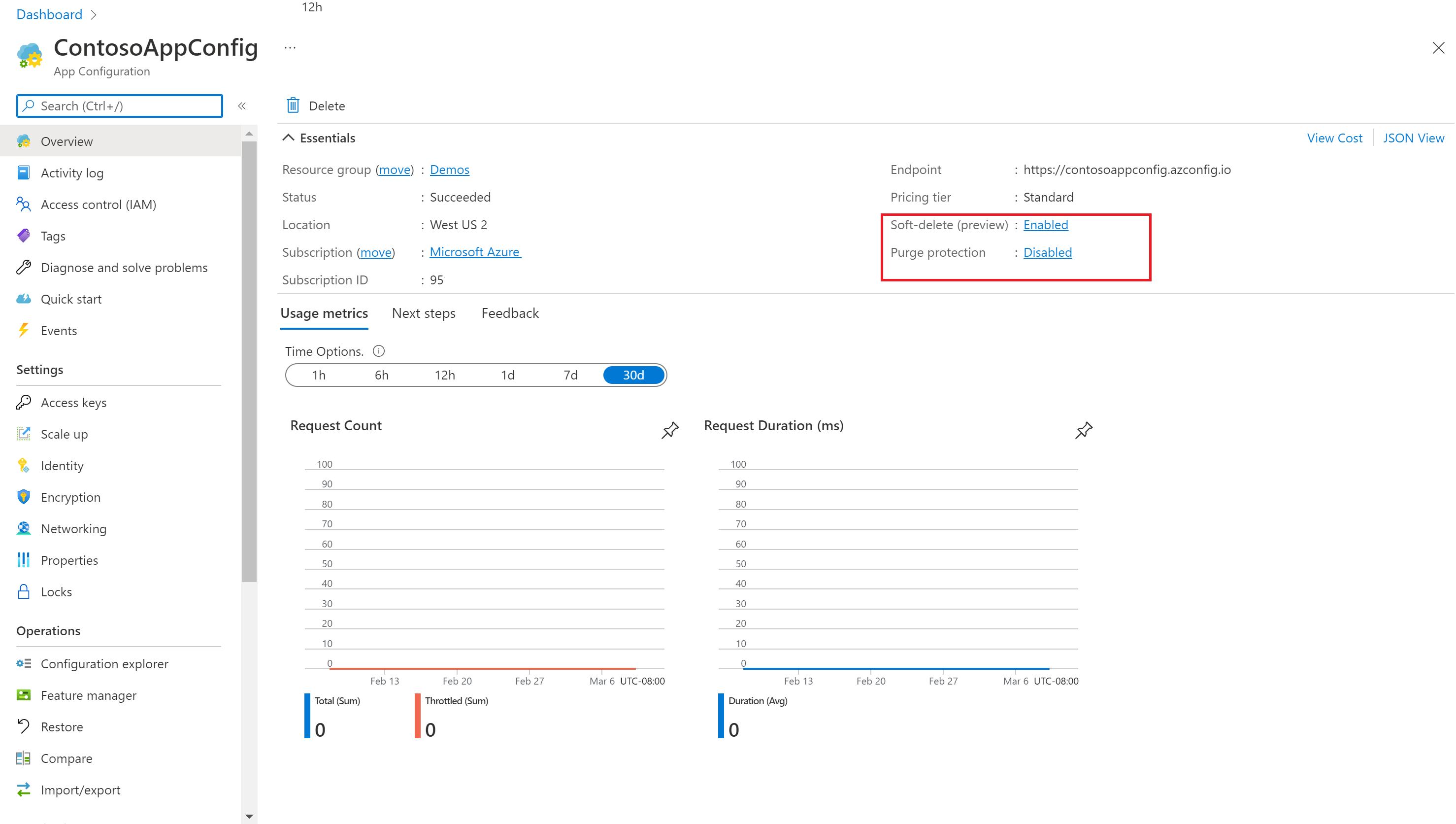Click the Demos resource group link
Screen dimensions: 1456x824
(448, 169)
